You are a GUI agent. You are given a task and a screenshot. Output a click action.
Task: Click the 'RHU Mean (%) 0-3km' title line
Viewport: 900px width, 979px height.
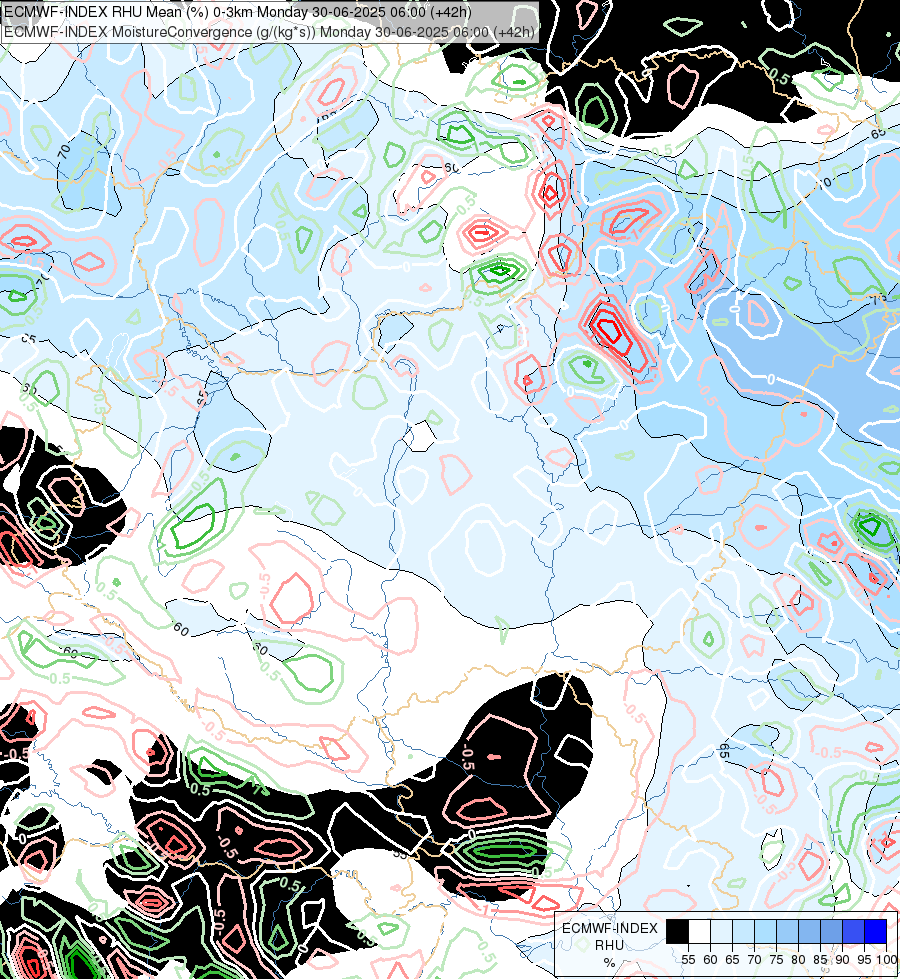238,12
